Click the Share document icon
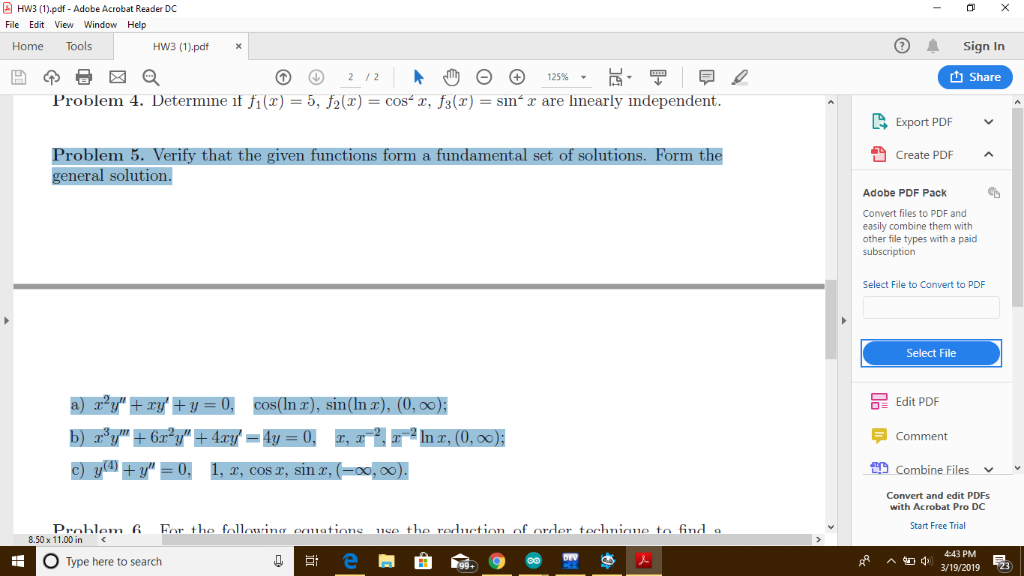This screenshot has height=576, width=1024. [x=975, y=77]
